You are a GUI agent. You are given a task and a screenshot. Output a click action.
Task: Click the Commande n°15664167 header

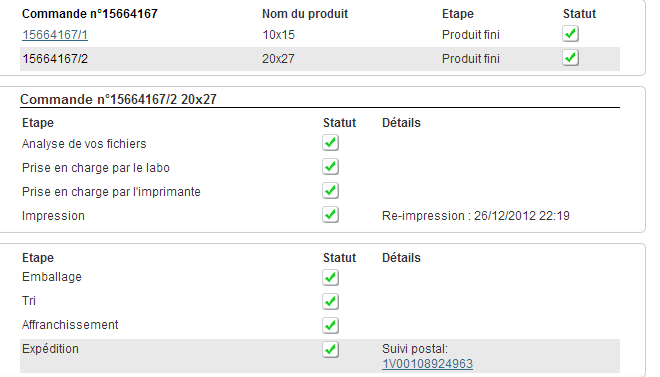(90, 14)
